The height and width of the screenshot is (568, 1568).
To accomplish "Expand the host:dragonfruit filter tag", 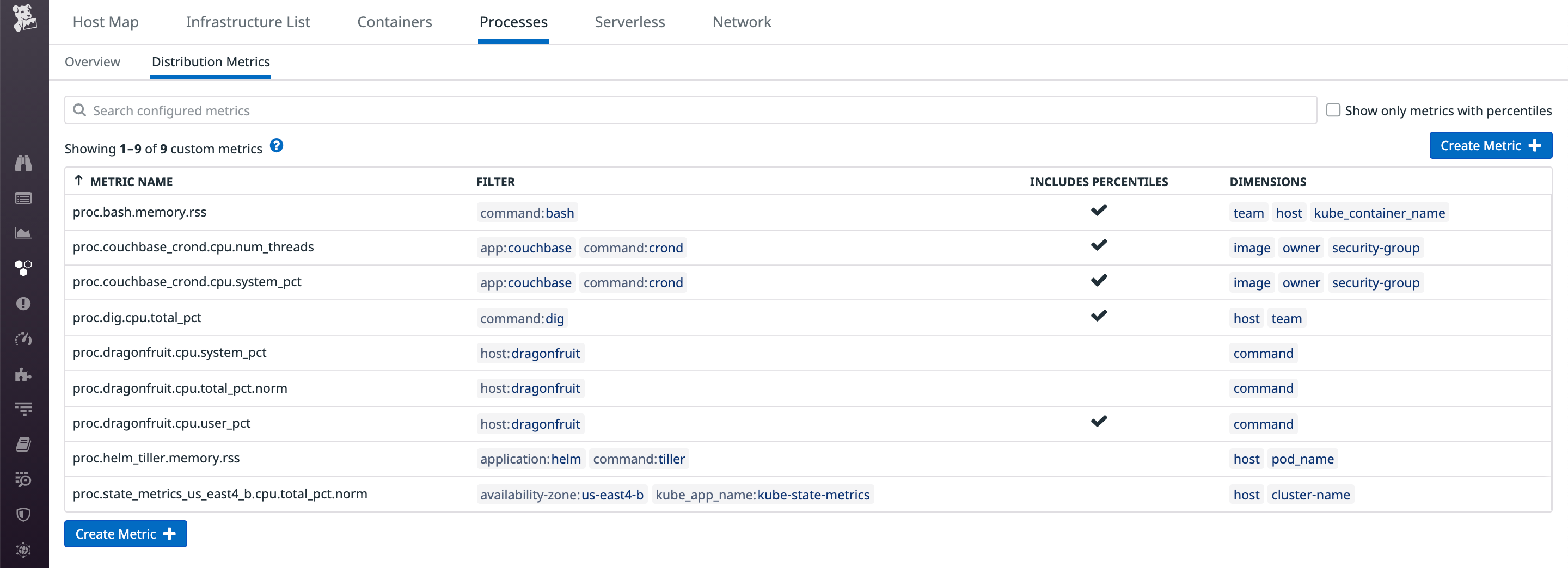I will click(530, 353).
